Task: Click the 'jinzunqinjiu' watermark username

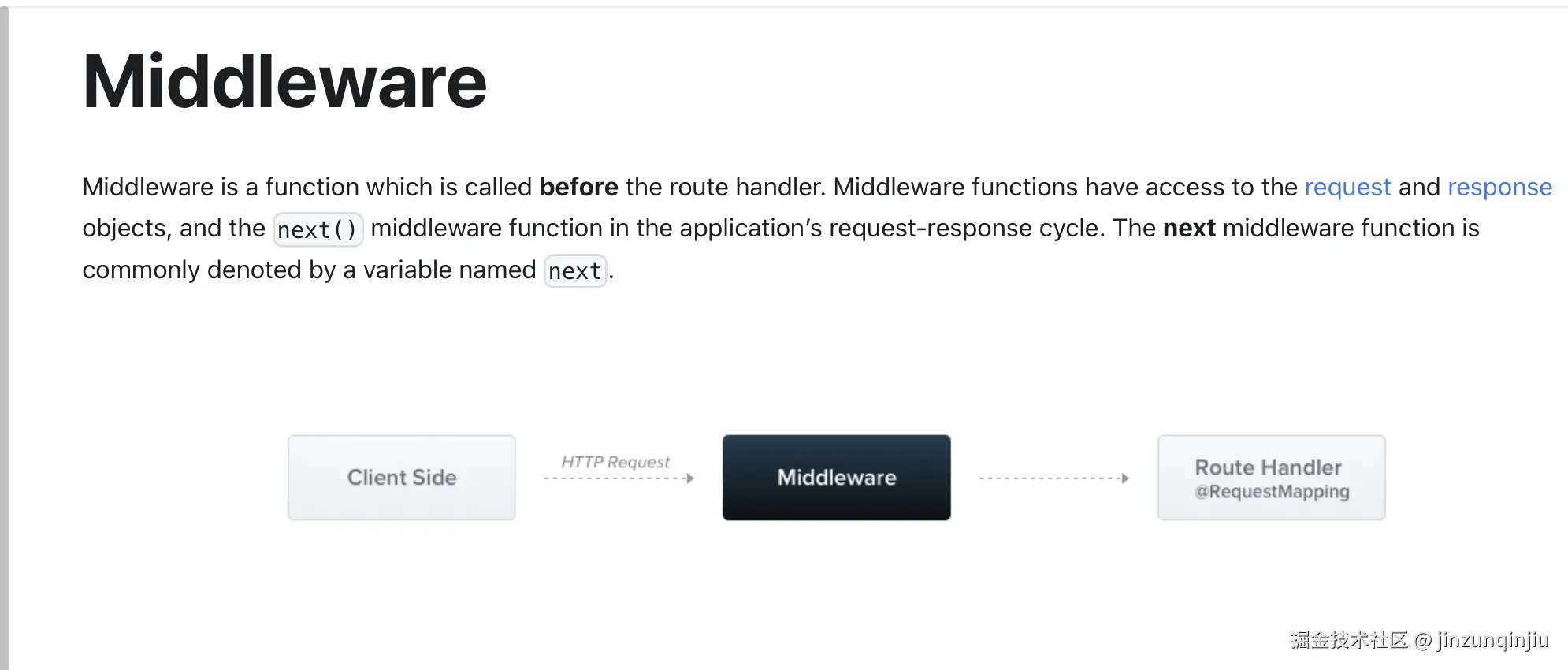Action: point(1492,639)
